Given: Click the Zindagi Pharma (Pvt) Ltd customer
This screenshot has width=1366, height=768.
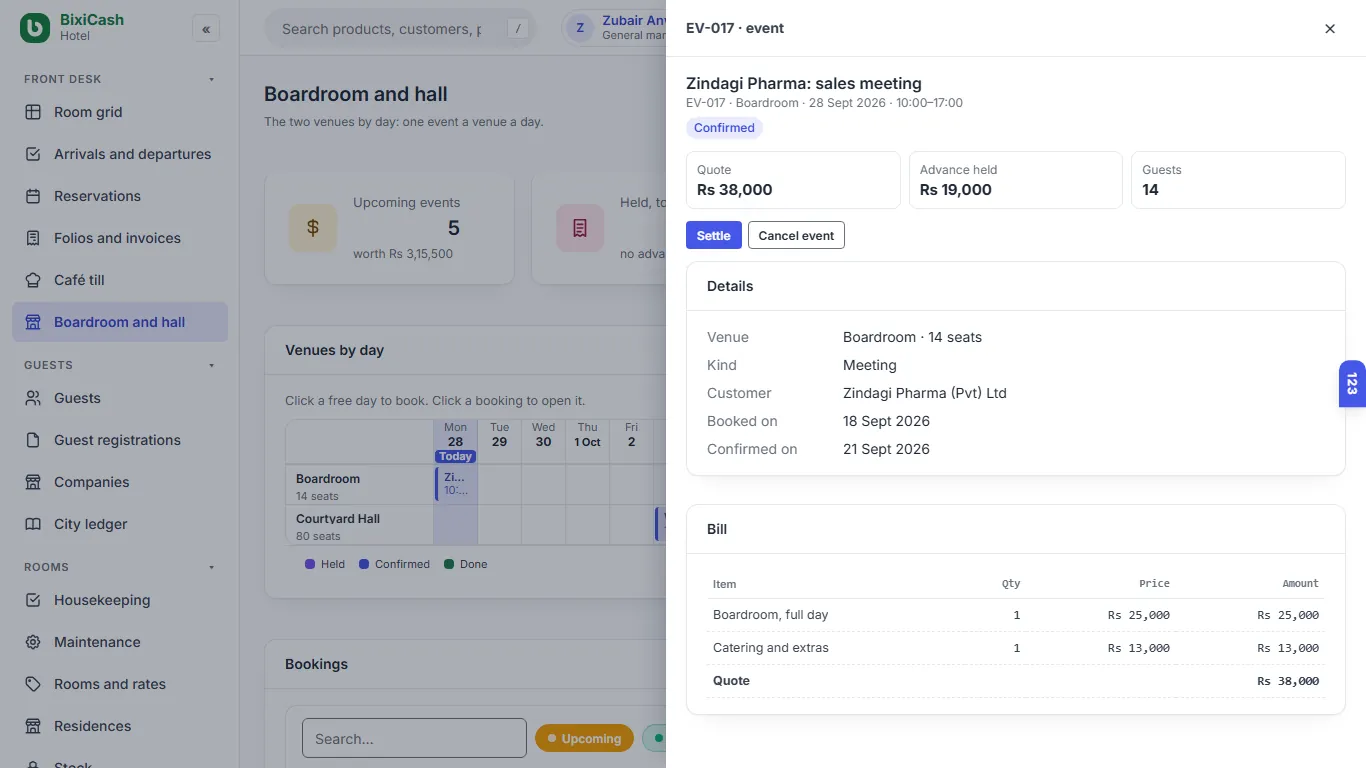Looking at the screenshot, I should click(925, 393).
